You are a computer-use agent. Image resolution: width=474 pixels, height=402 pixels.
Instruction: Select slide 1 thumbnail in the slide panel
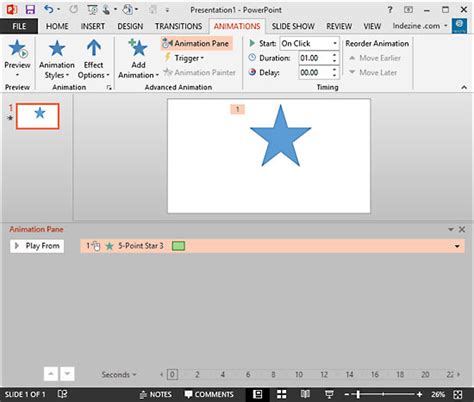click(x=38, y=116)
